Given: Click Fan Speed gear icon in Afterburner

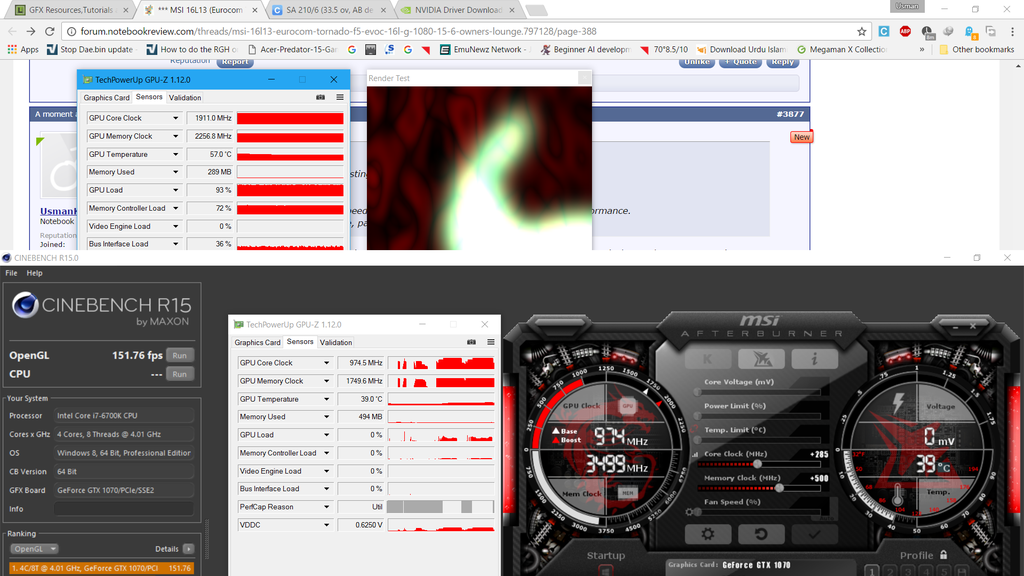Looking at the screenshot, I should [x=690, y=512].
